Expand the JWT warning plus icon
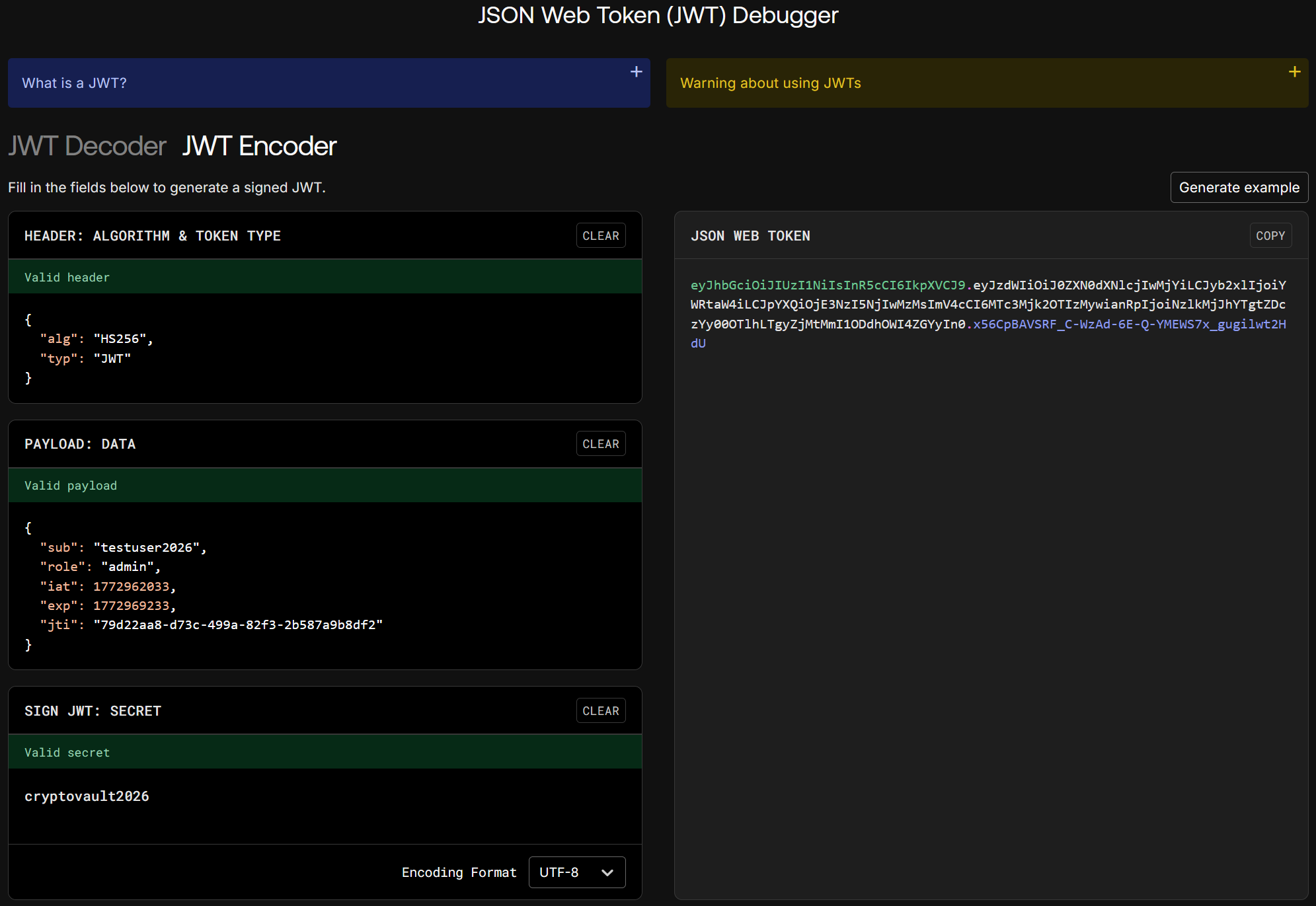Image resolution: width=1316 pixels, height=906 pixels. (x=1294, y=71)
